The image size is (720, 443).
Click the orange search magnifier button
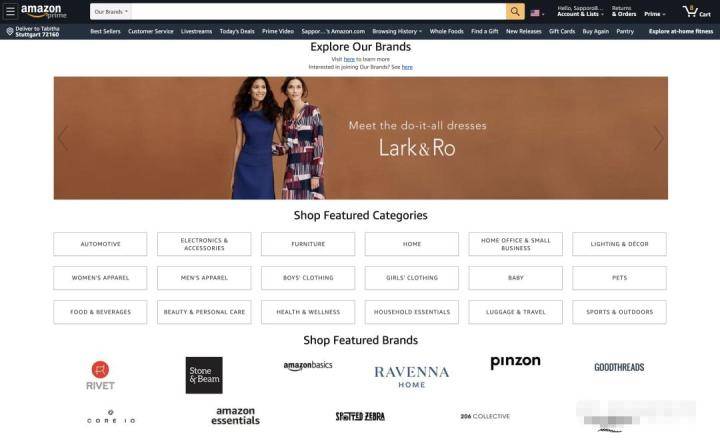pos(515,11)
